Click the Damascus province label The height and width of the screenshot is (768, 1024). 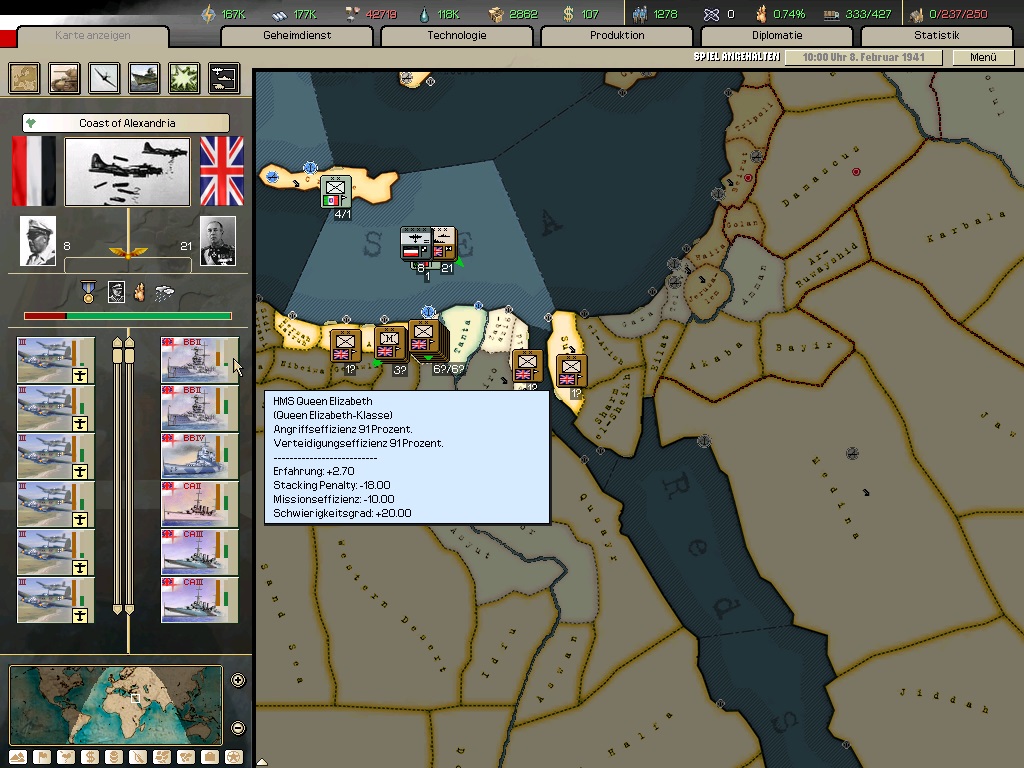tap(822, 176)
